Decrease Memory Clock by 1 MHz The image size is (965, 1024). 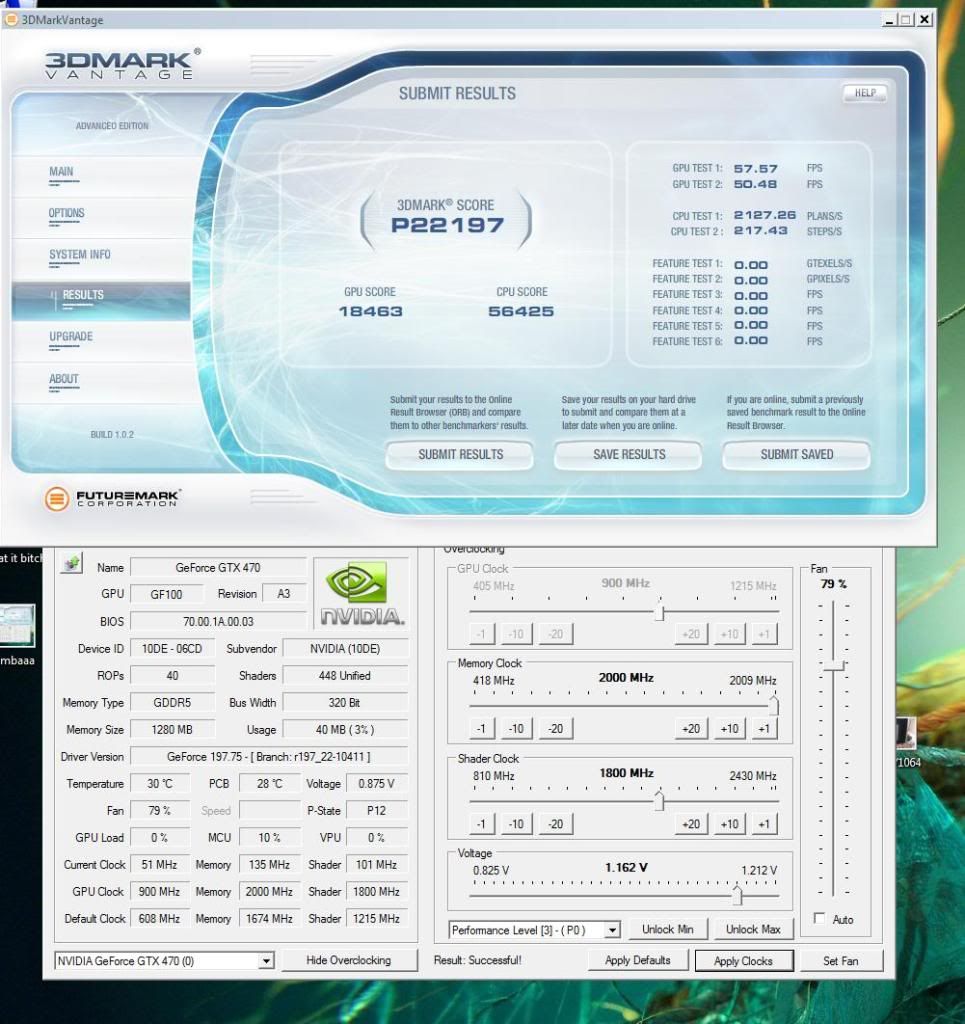[481, 729]
